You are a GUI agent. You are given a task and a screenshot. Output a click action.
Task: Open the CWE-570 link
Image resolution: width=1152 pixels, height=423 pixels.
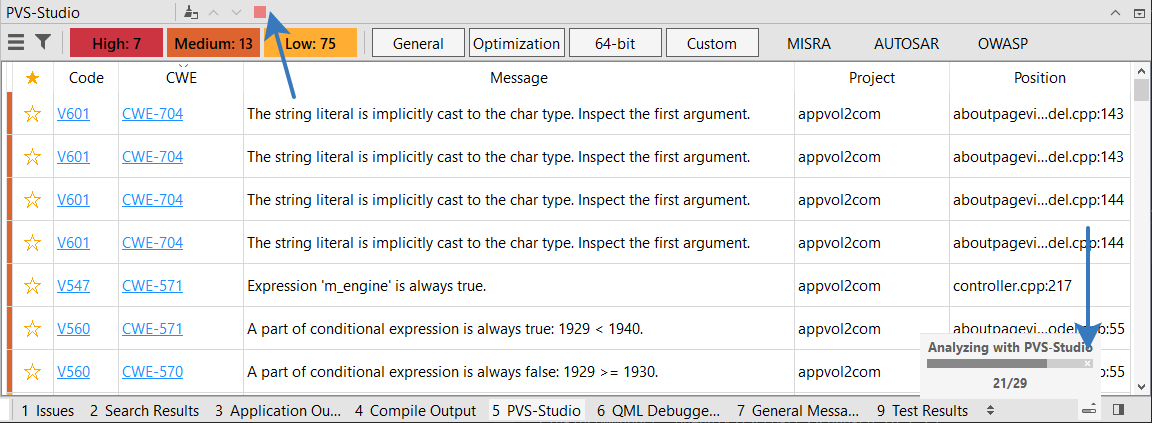click(x=152, y=372)
